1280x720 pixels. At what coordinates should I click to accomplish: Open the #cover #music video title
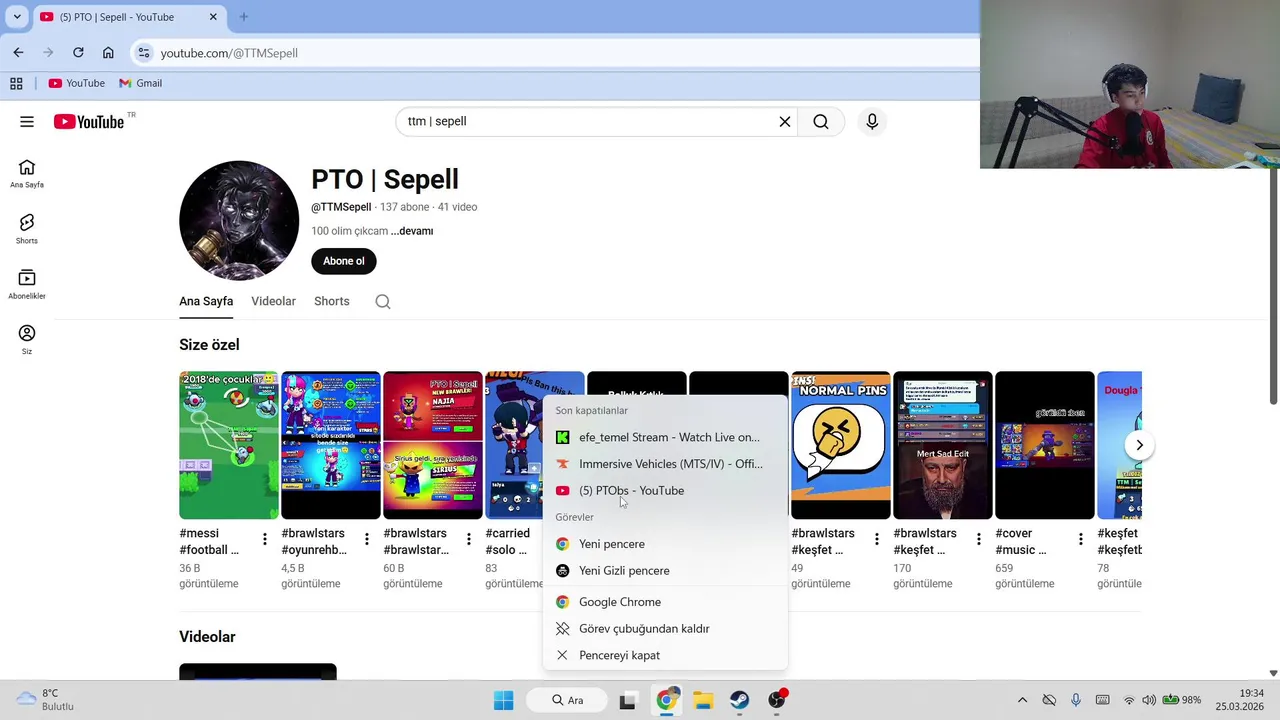[x=1021, y=542]
